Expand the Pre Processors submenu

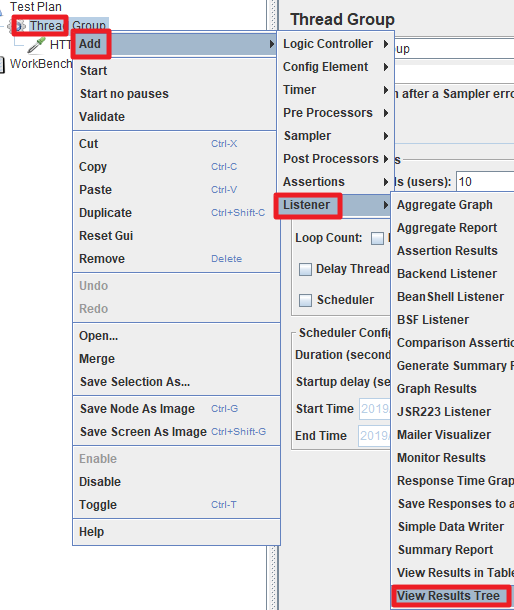pos(335,113)
